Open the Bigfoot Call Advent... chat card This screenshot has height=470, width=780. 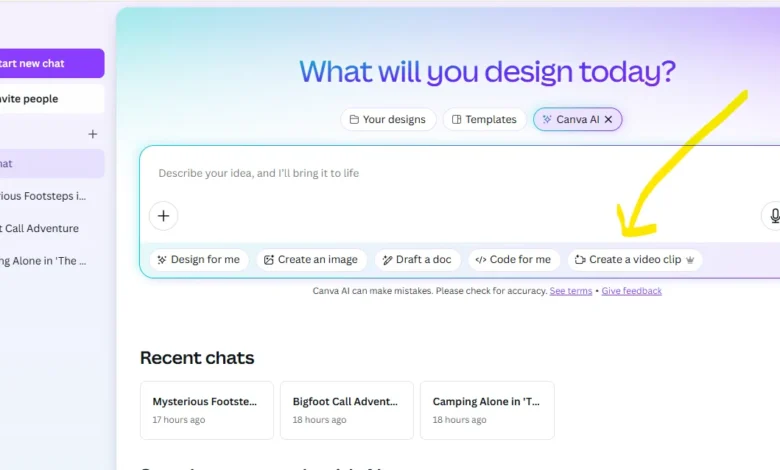pyautogui.click(x=347, y=410)
